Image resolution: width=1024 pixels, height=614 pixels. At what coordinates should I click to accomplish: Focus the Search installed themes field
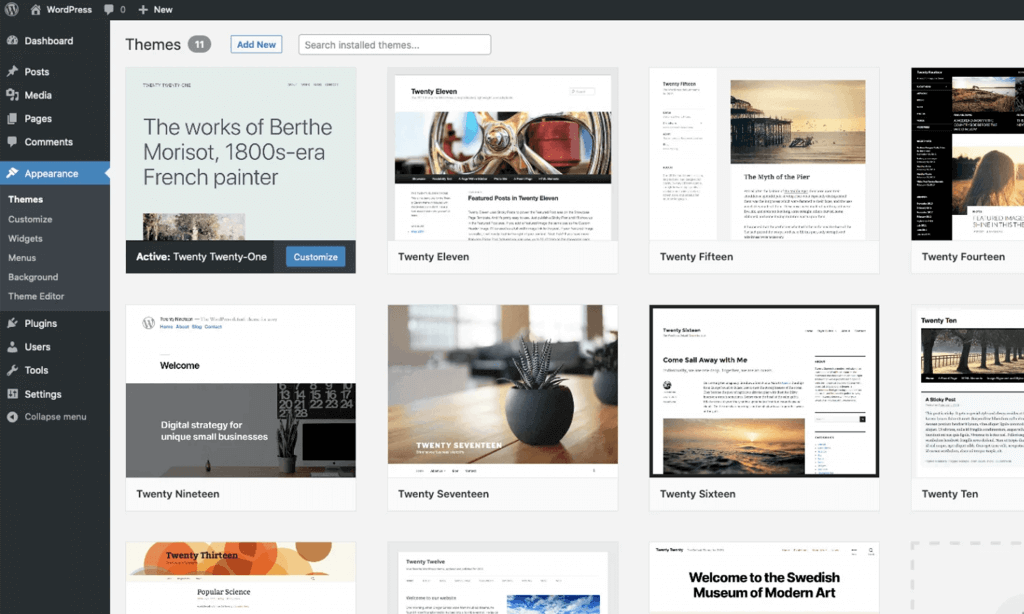[394, 44]
